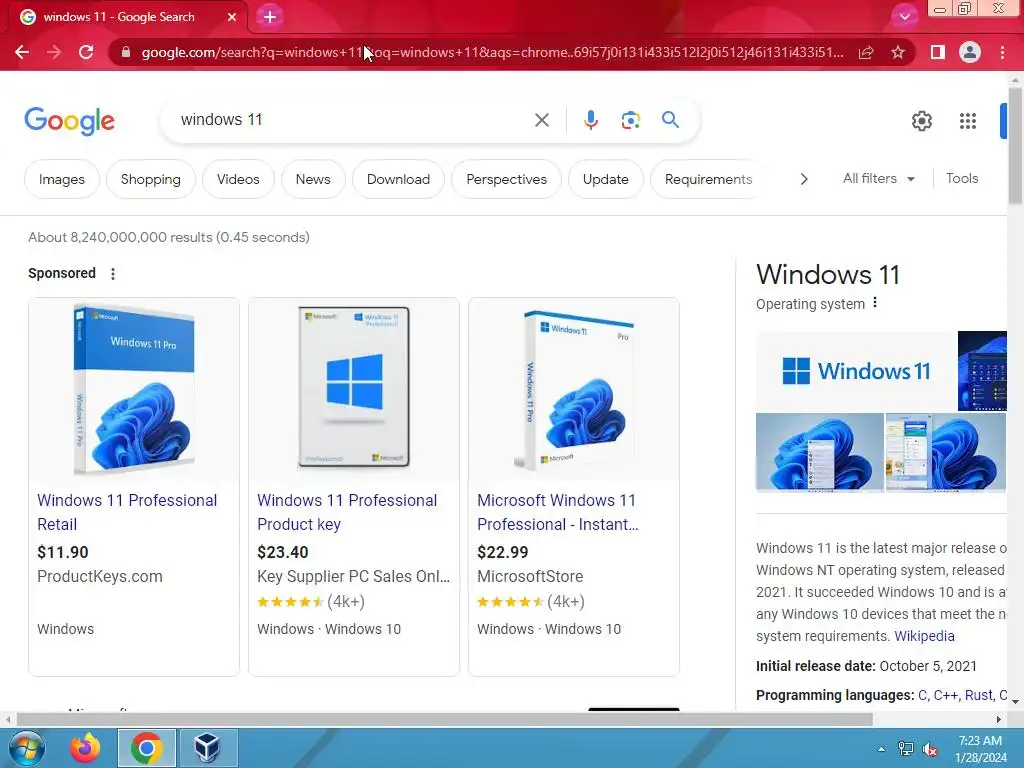Share this page from the address bar

point(866,52)
